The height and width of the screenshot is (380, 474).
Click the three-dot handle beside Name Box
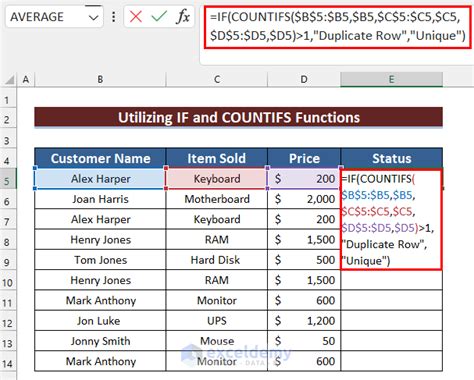(x=114, y=17)
